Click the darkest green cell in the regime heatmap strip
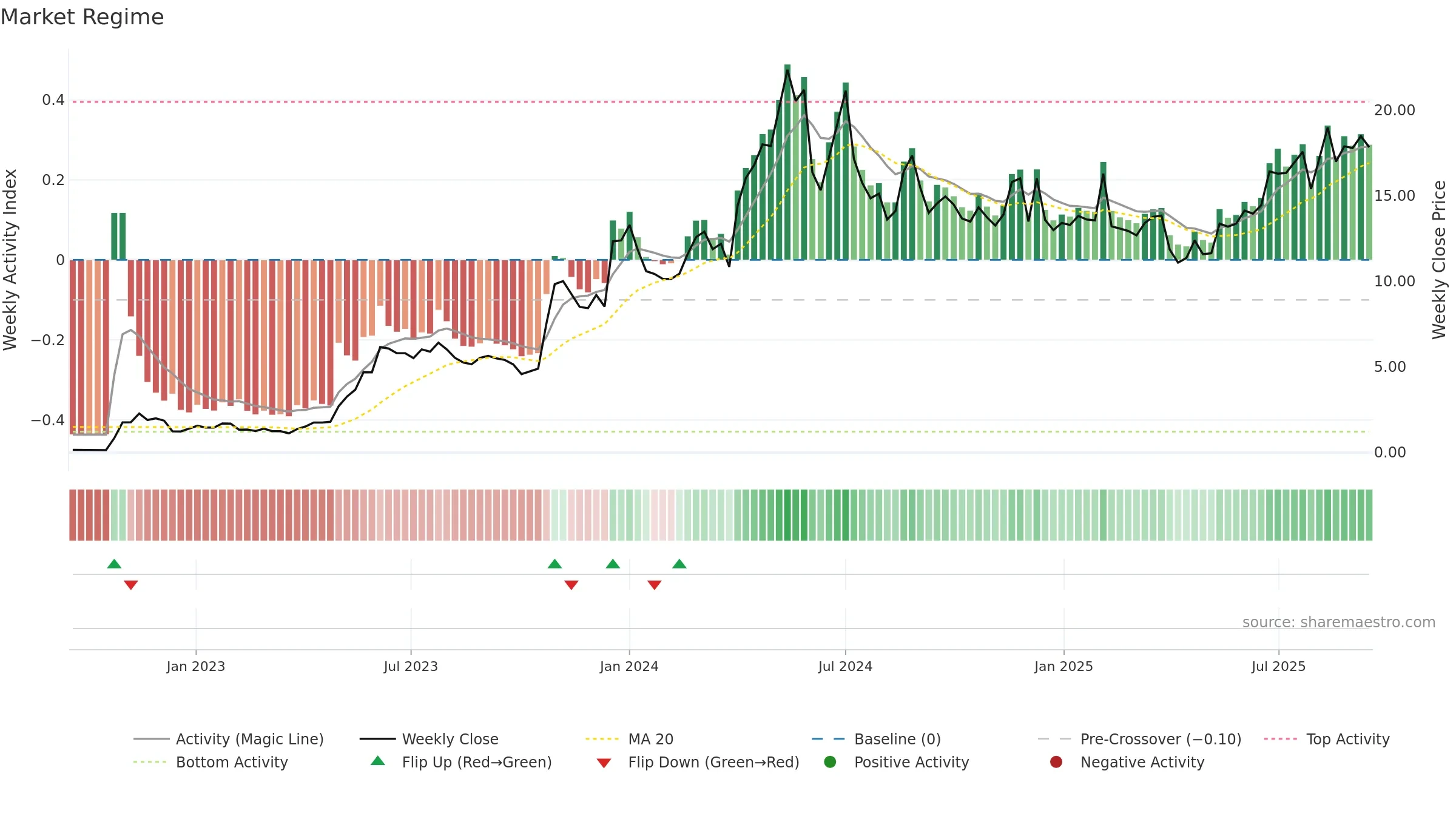The image size is (1456, 819). [787, 515]
